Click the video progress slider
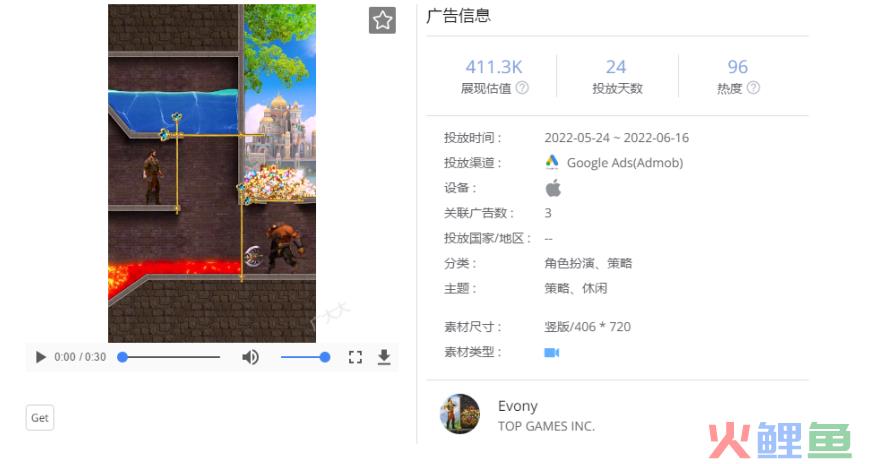Screen dimensions: 876x464 (x=169, y=357)
